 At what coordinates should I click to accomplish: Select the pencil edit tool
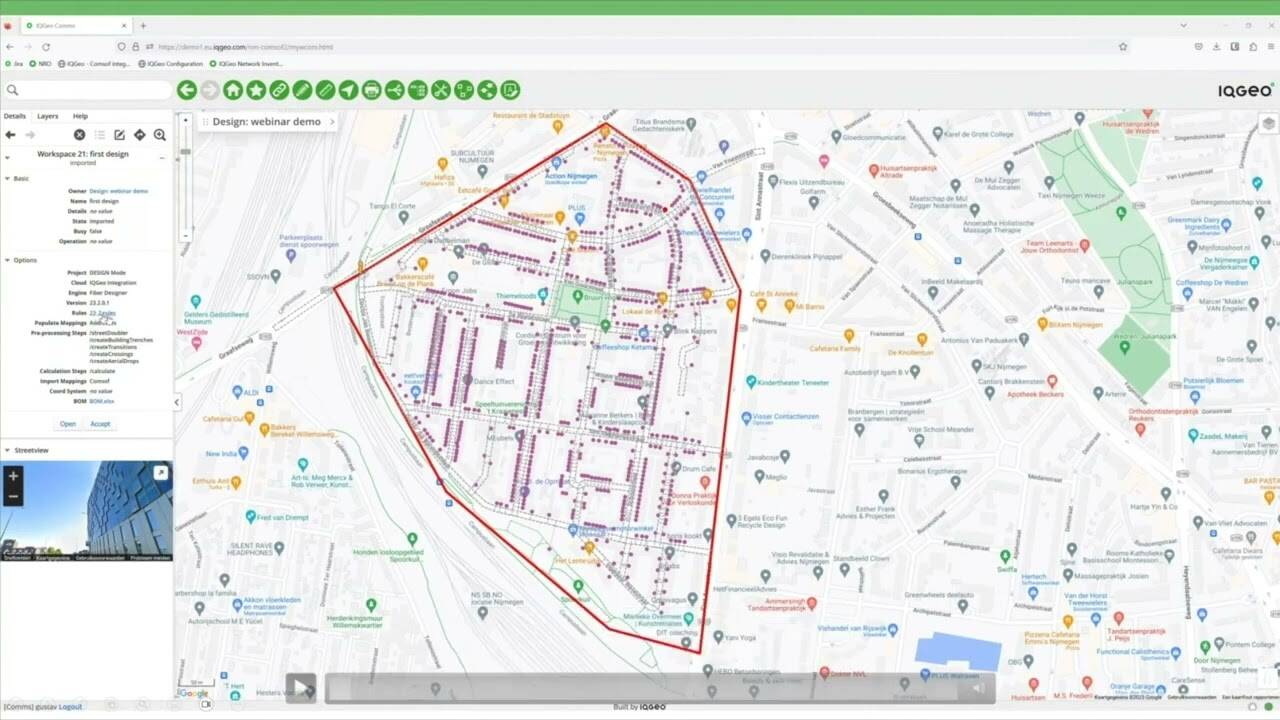coord(302,90)
